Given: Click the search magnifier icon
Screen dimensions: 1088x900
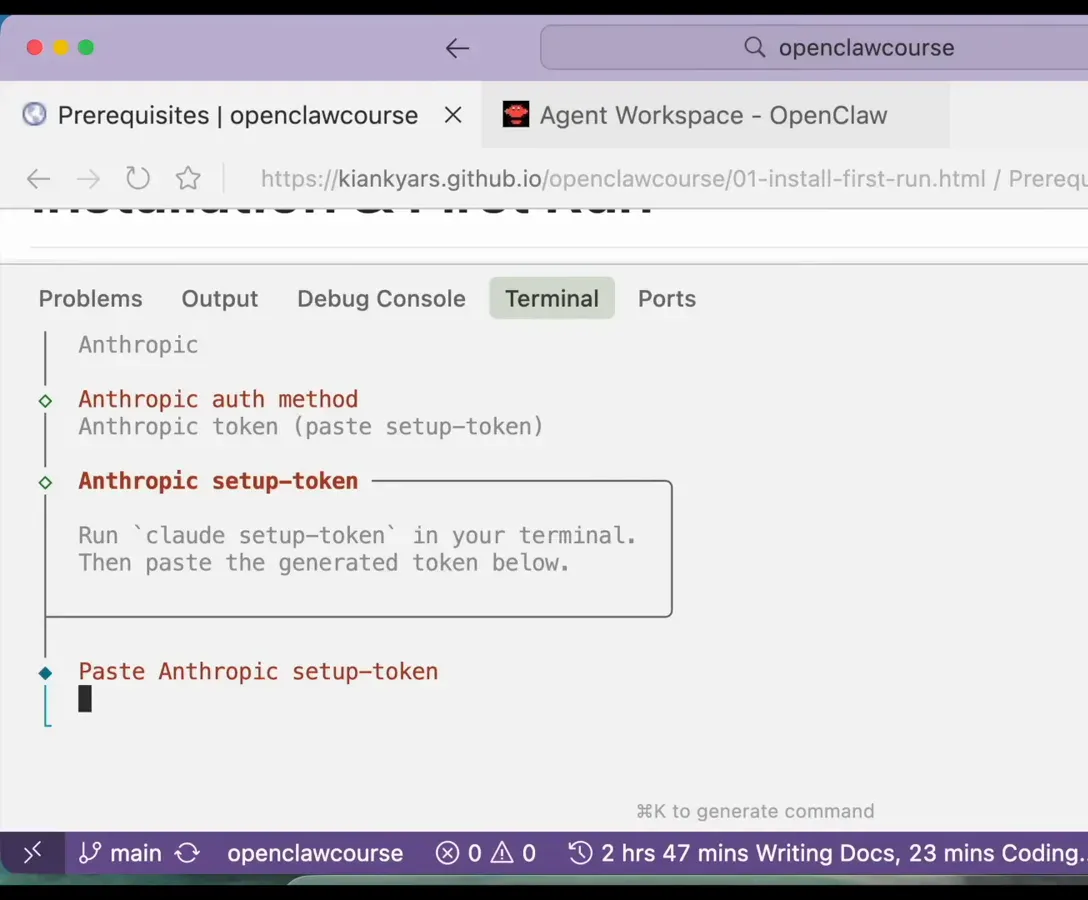Looking at the screenshot, I should point(754,47).
